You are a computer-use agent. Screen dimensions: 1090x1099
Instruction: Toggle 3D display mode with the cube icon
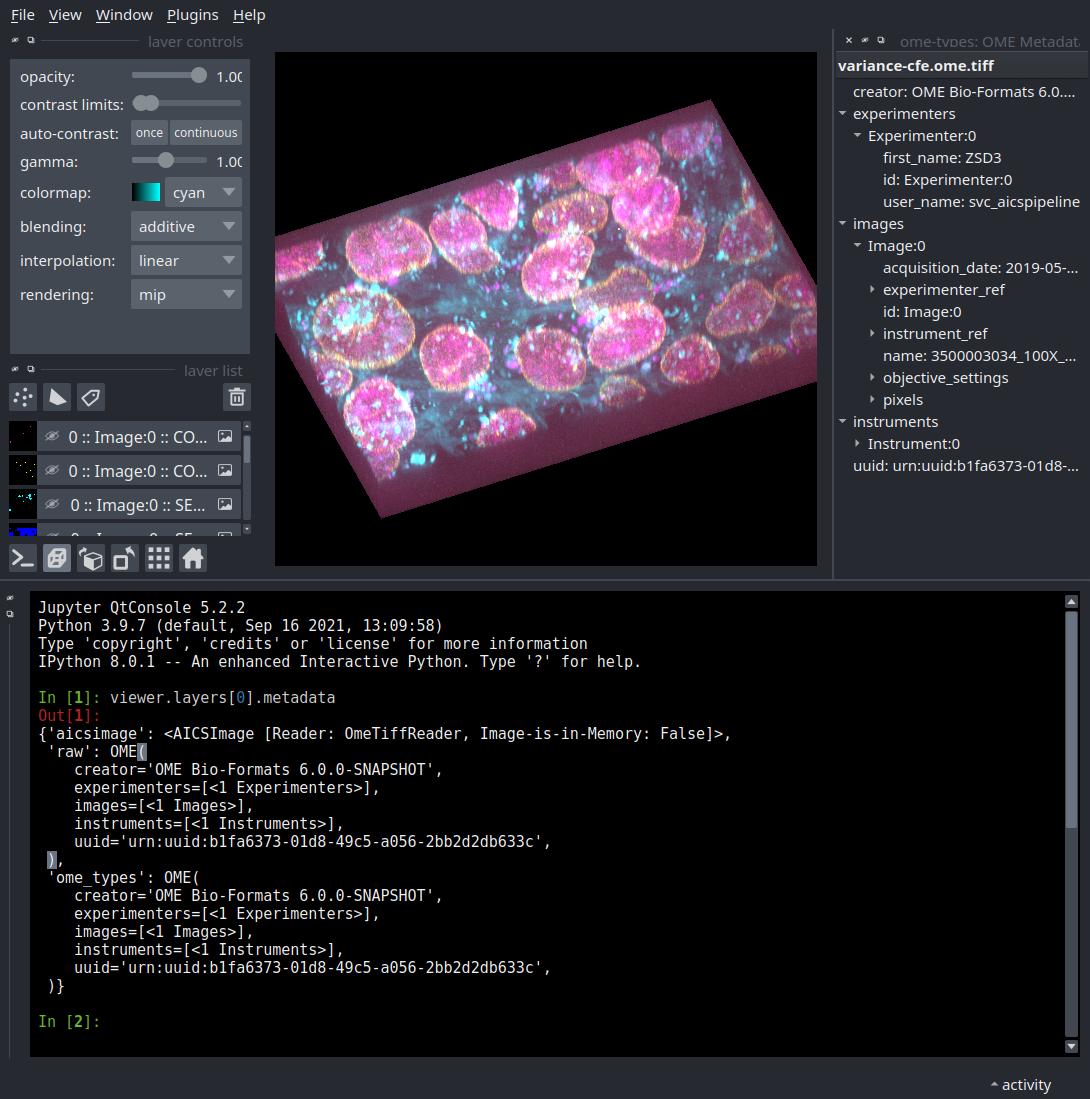[x=56, y=558]
